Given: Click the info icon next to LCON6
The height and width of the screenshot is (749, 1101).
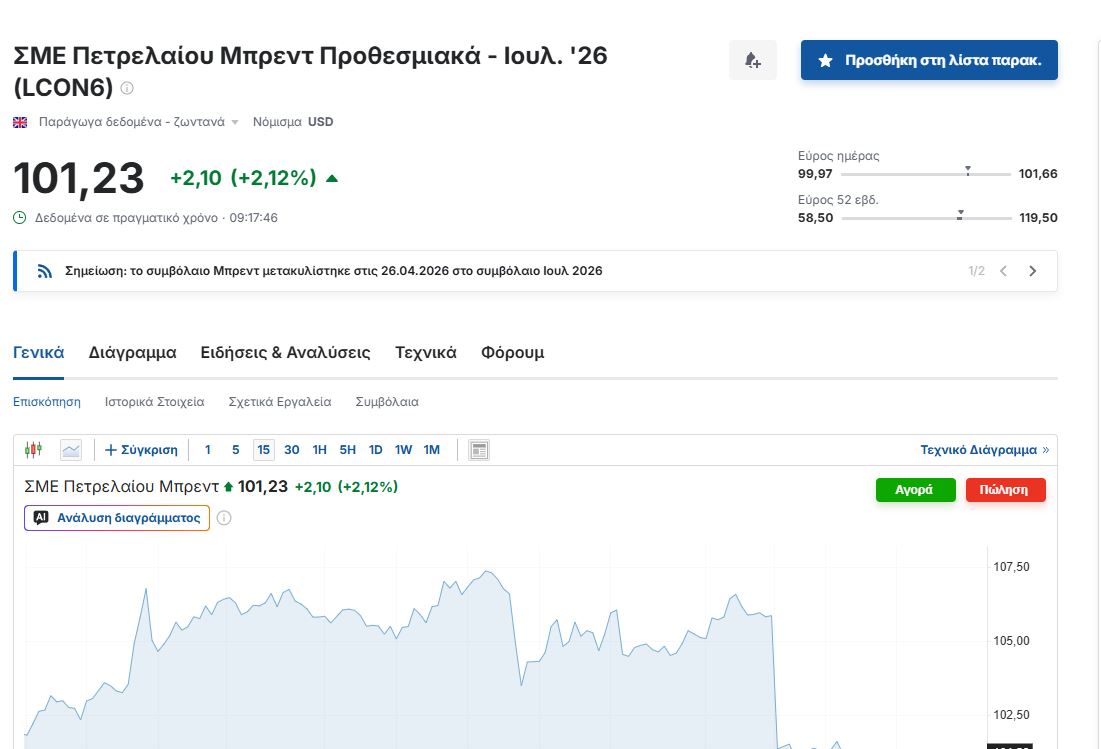Looking at the screenshot, I should coord(127,88).
